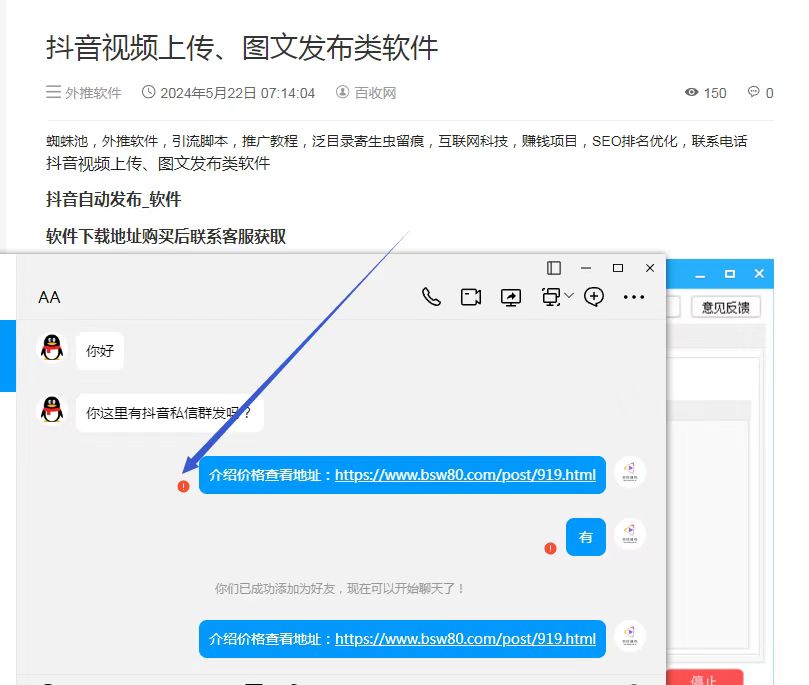The height and width of the screenshot is (685, 809).
Task: Maximize the blue background software window
Action: (x=730, y=274)
